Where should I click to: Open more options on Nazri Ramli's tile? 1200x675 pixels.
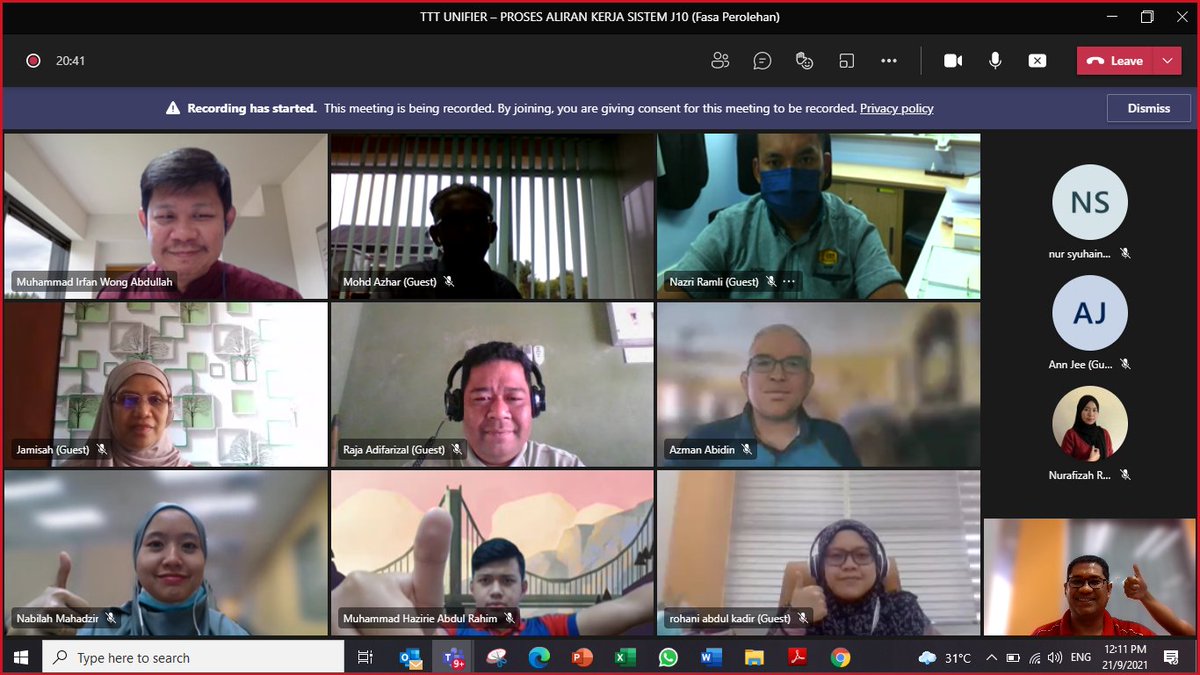pos(789,281)
